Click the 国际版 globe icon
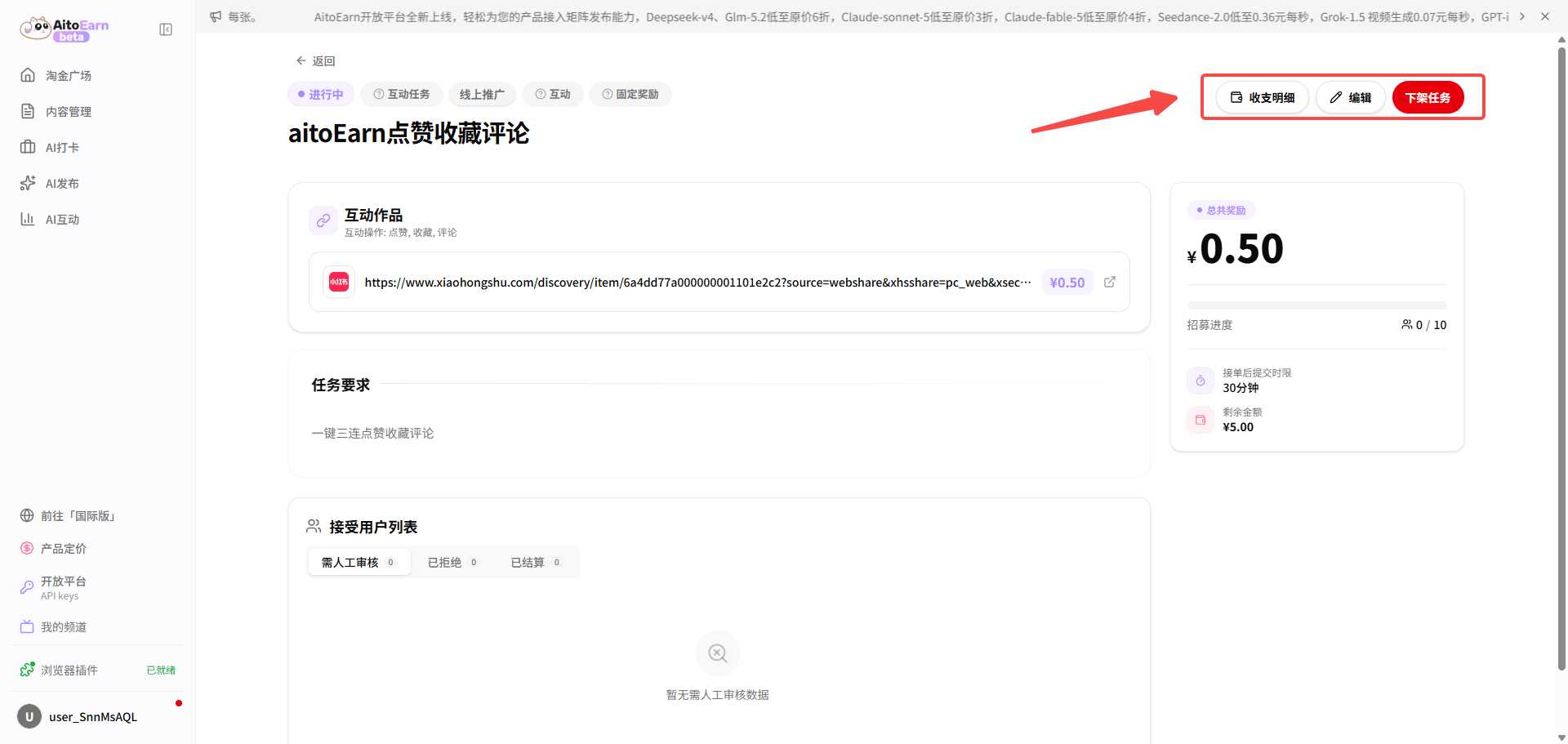Screen dimensions: 1568x744 pos(27,515)
